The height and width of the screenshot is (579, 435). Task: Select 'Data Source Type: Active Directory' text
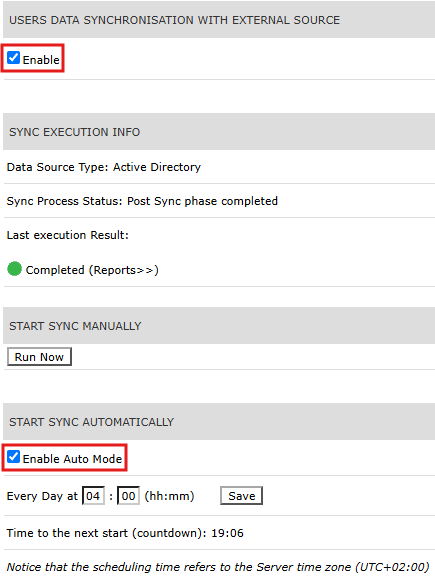pyautogui.click(x=104, y=167)
